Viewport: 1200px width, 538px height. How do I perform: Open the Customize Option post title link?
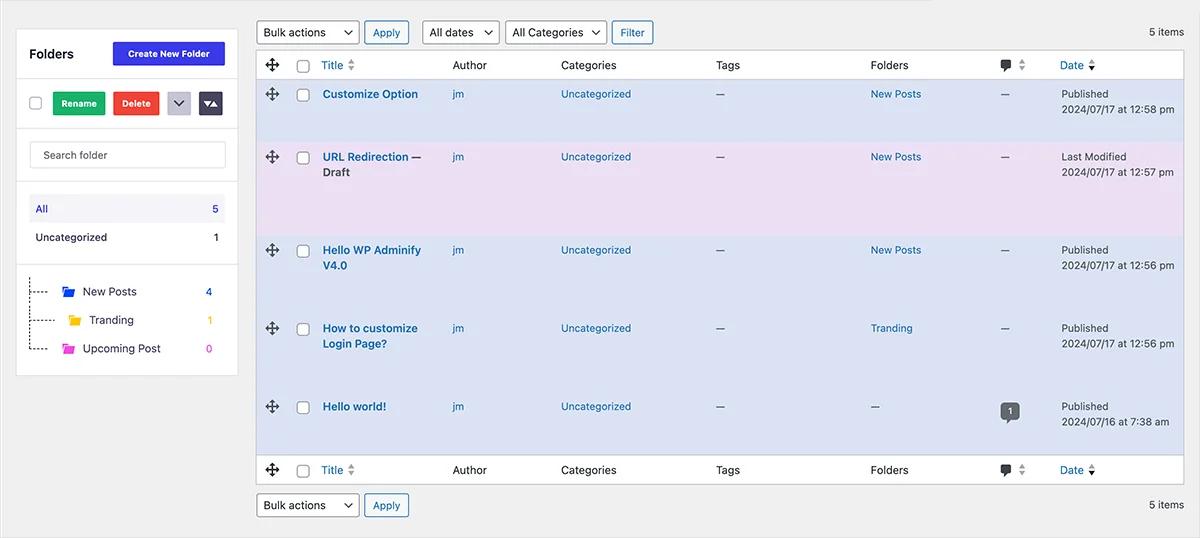click(x=370, y=94)
